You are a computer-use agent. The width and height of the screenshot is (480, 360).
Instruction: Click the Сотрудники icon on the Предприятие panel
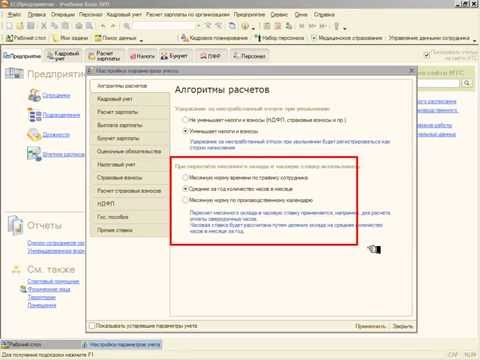pos(34,95)
